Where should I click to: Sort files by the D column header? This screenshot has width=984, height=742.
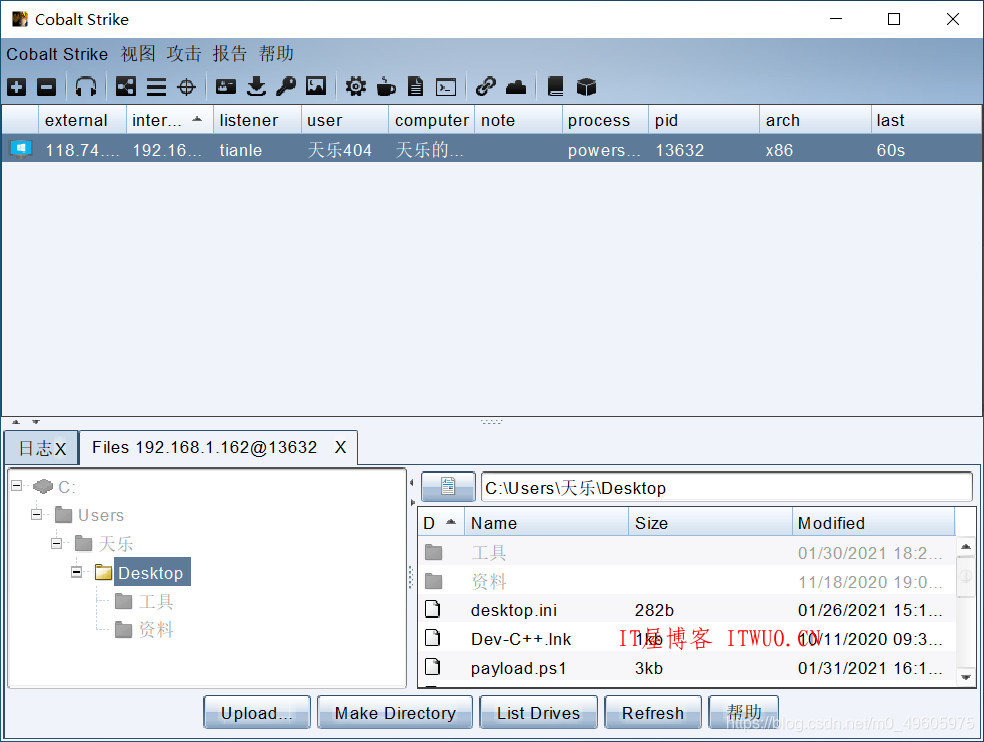point(441,523)
